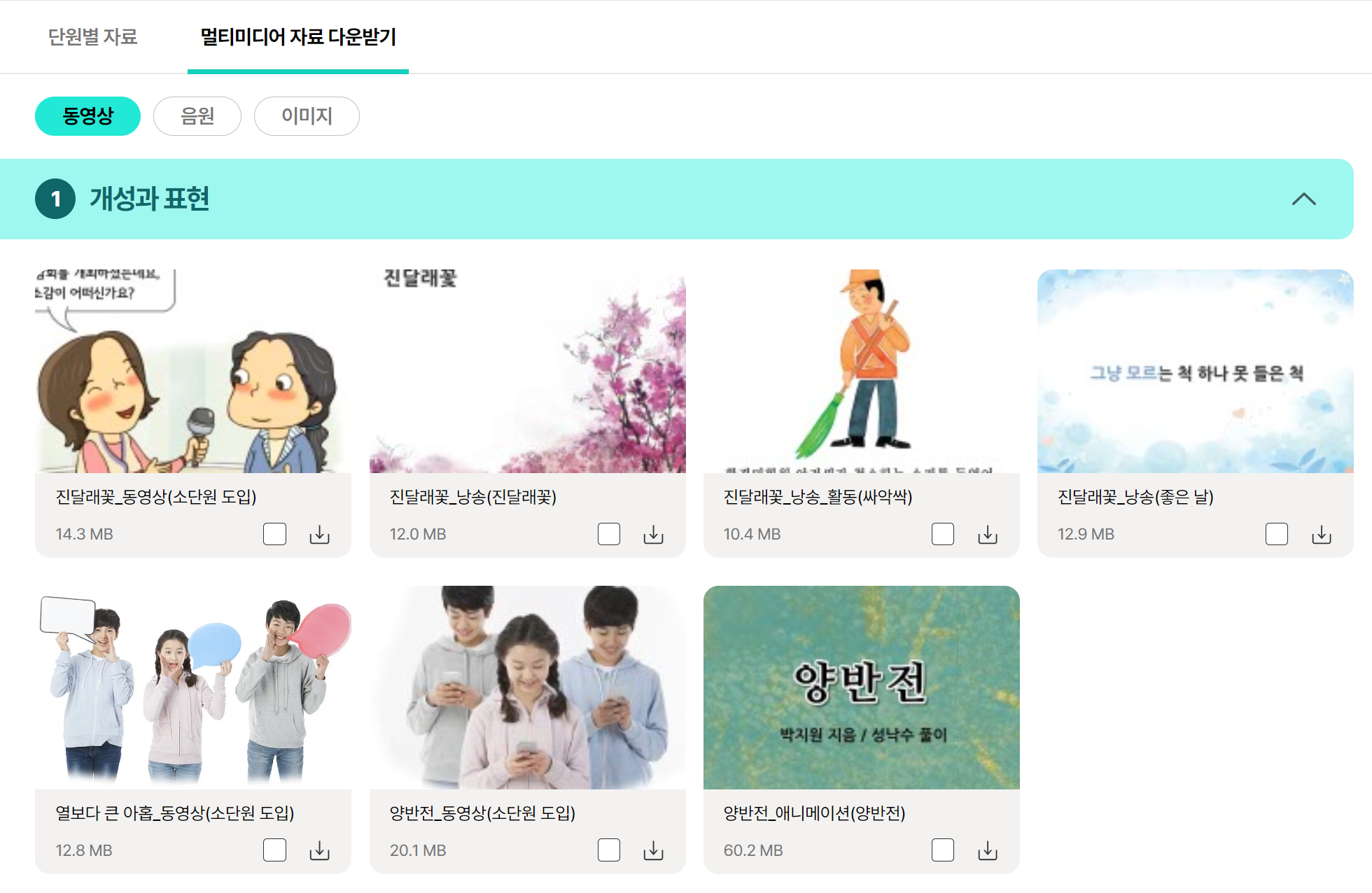Image resolution: width=1372 pixels, height=893 pixels.
Task: Select the 이미지 filter button
Action: pos(307,116)
